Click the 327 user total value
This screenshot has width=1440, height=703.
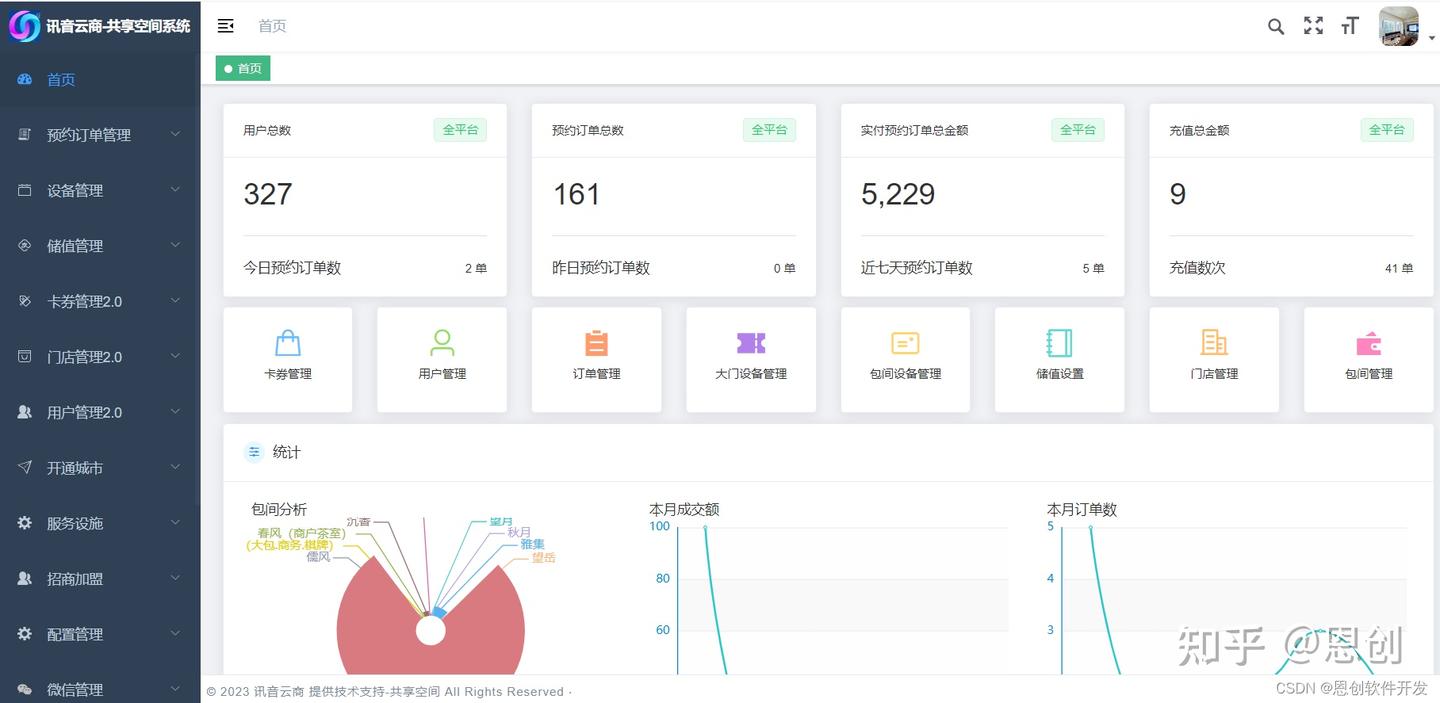point(268,194)
